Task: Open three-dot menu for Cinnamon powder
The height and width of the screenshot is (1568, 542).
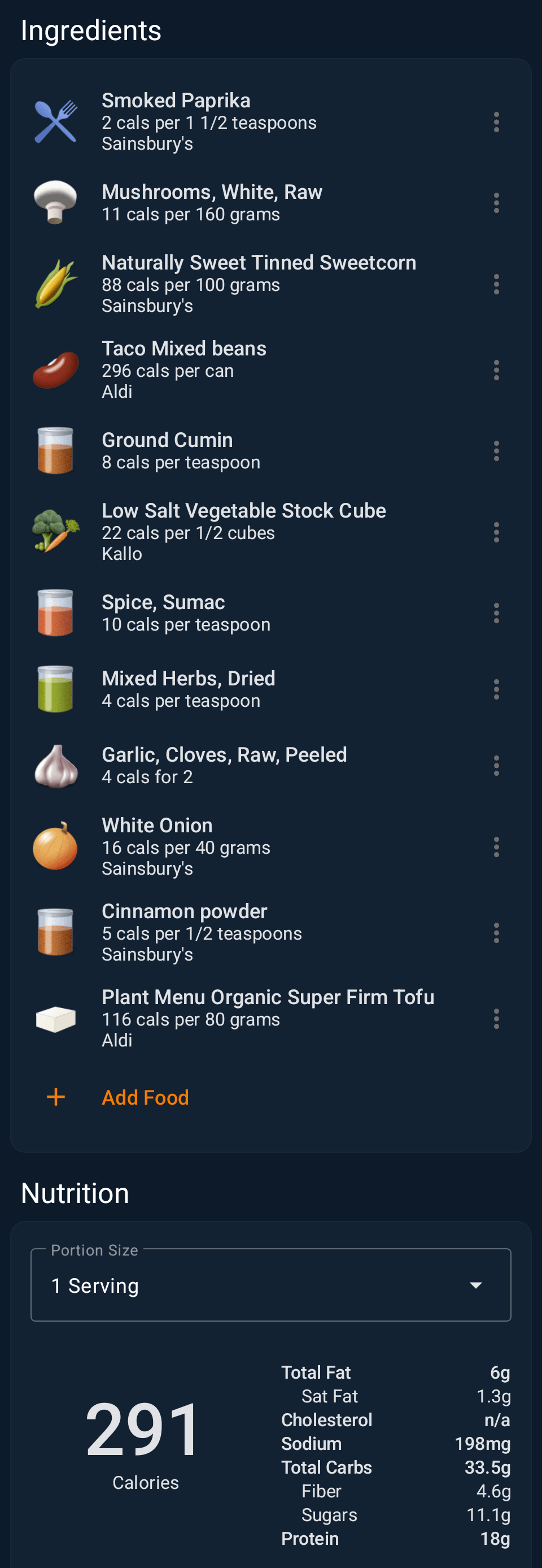Action: [x=496, y=933]
